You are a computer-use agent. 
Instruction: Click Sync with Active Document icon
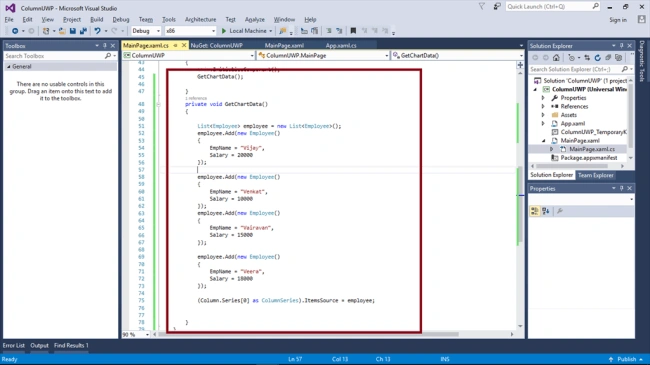click(x=587, y=58)
